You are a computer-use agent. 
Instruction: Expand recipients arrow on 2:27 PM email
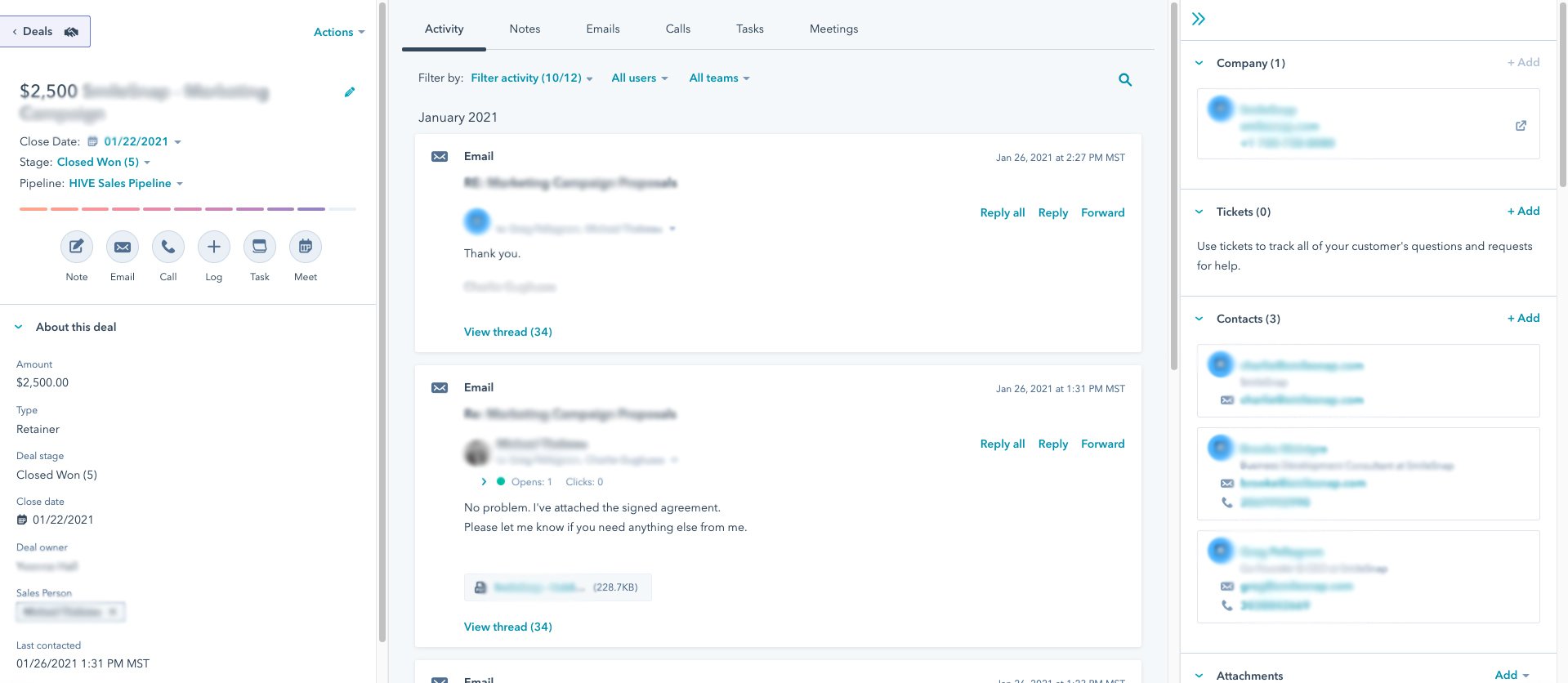pyautogui.click(x=672, y=229)
